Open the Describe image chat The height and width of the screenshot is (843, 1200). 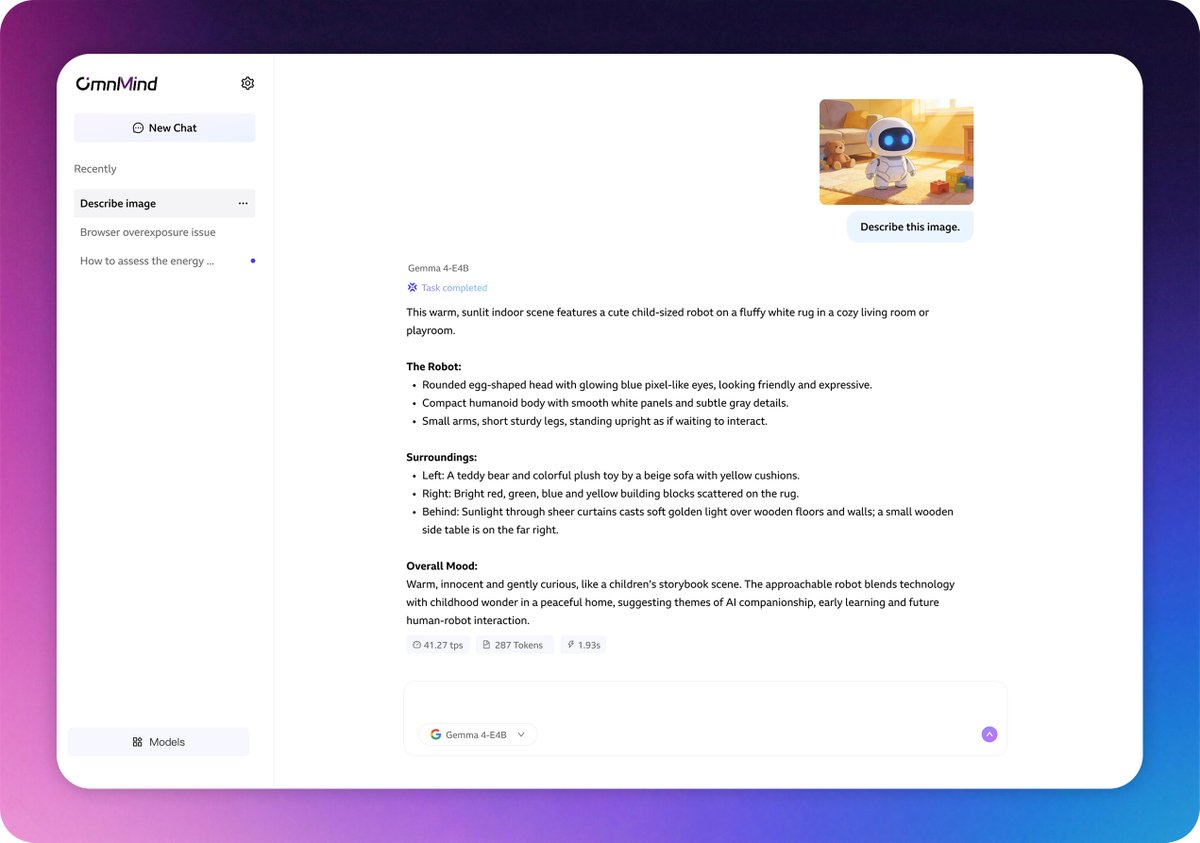coord(164,203)
